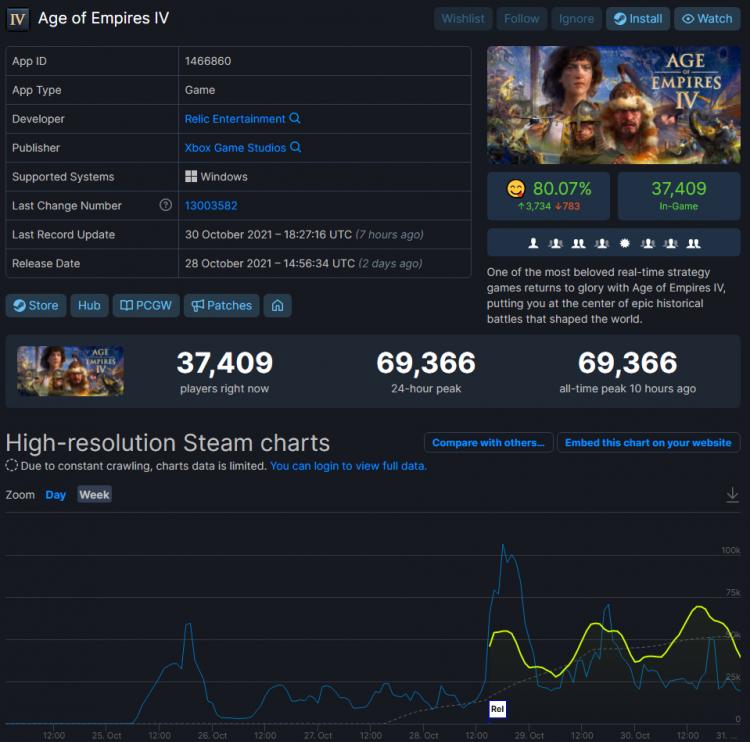Screen dimensions: 750x742
Task: Click the smiley rating emoji icon
Action: coord(516,189)
